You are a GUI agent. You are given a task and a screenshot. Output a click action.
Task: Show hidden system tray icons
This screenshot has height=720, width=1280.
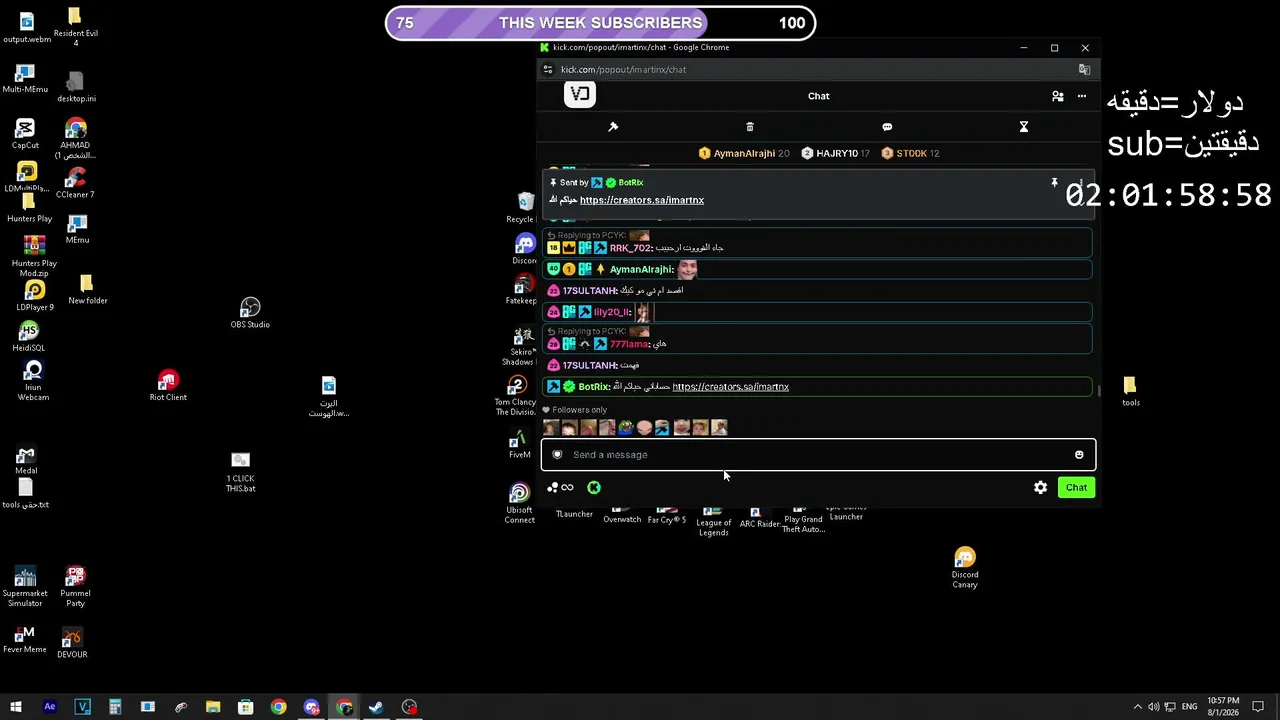1137,707
